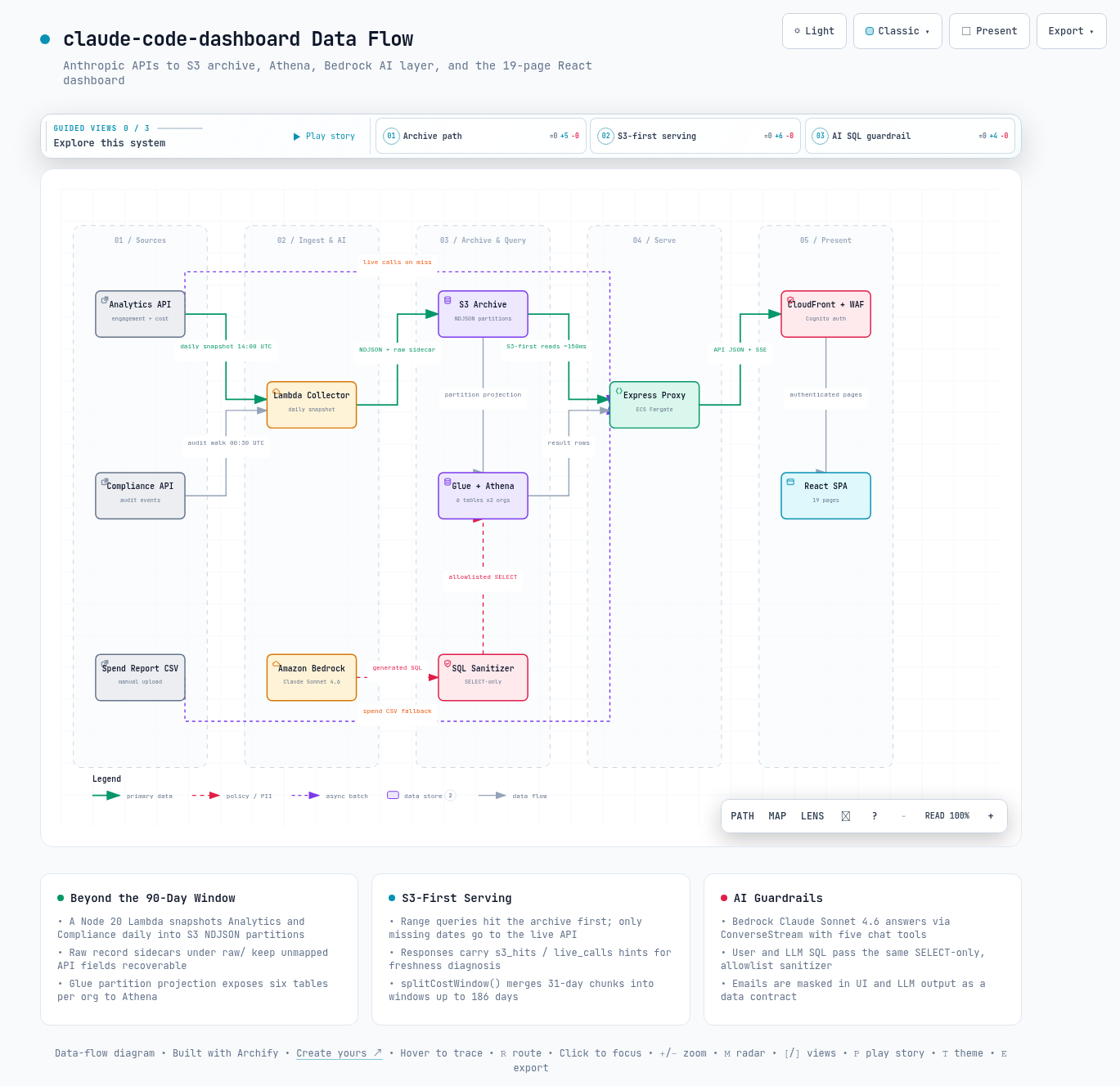This screenshot has width=1120, height=1086.
Task: Click the fit-to-screen box icon
Action: [846, 816]
